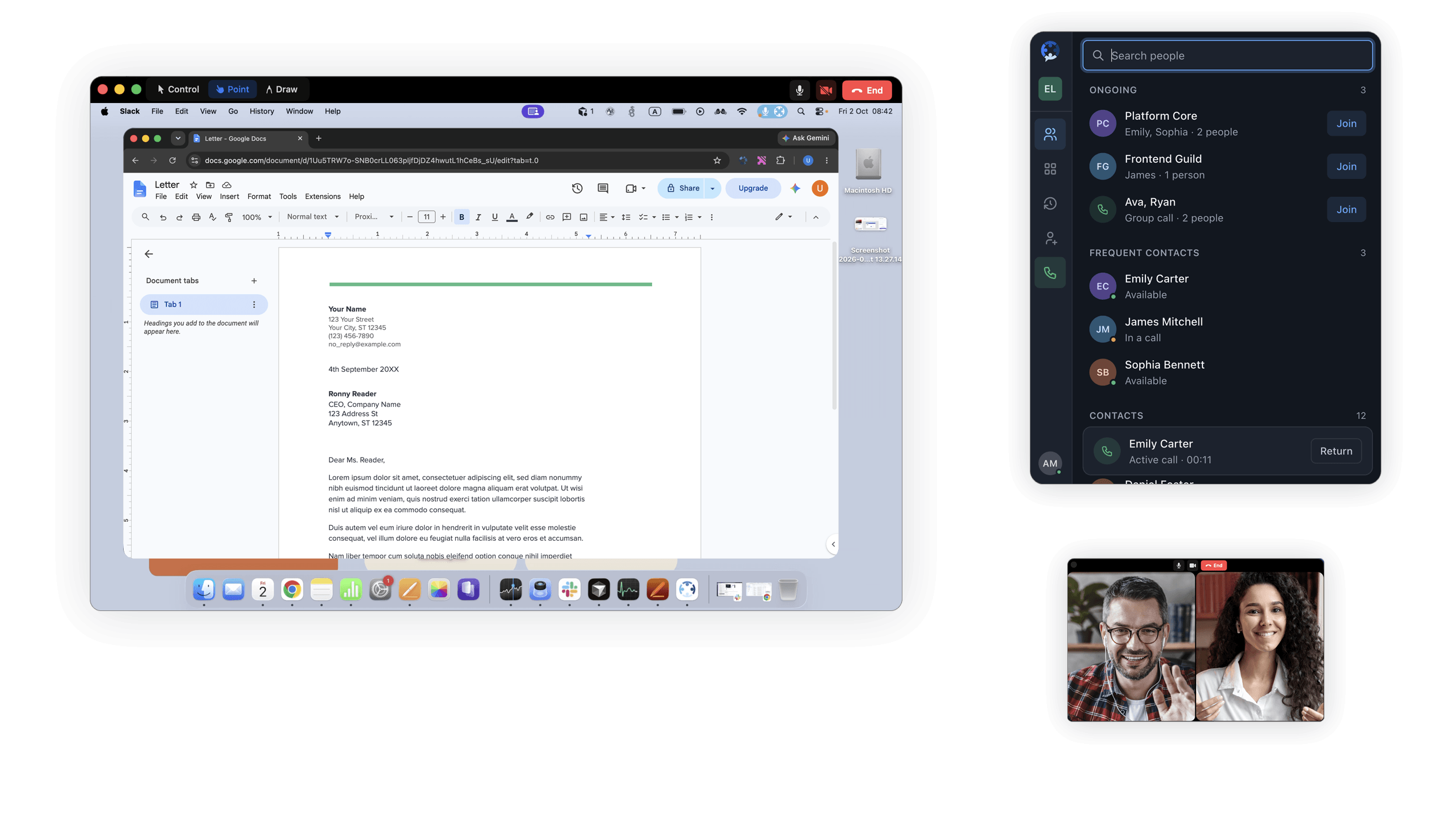Screen dimensions: 1439x840
Task: Return to Emily Carter active call
Action: pyautogui.click(x=1335, y=451)
